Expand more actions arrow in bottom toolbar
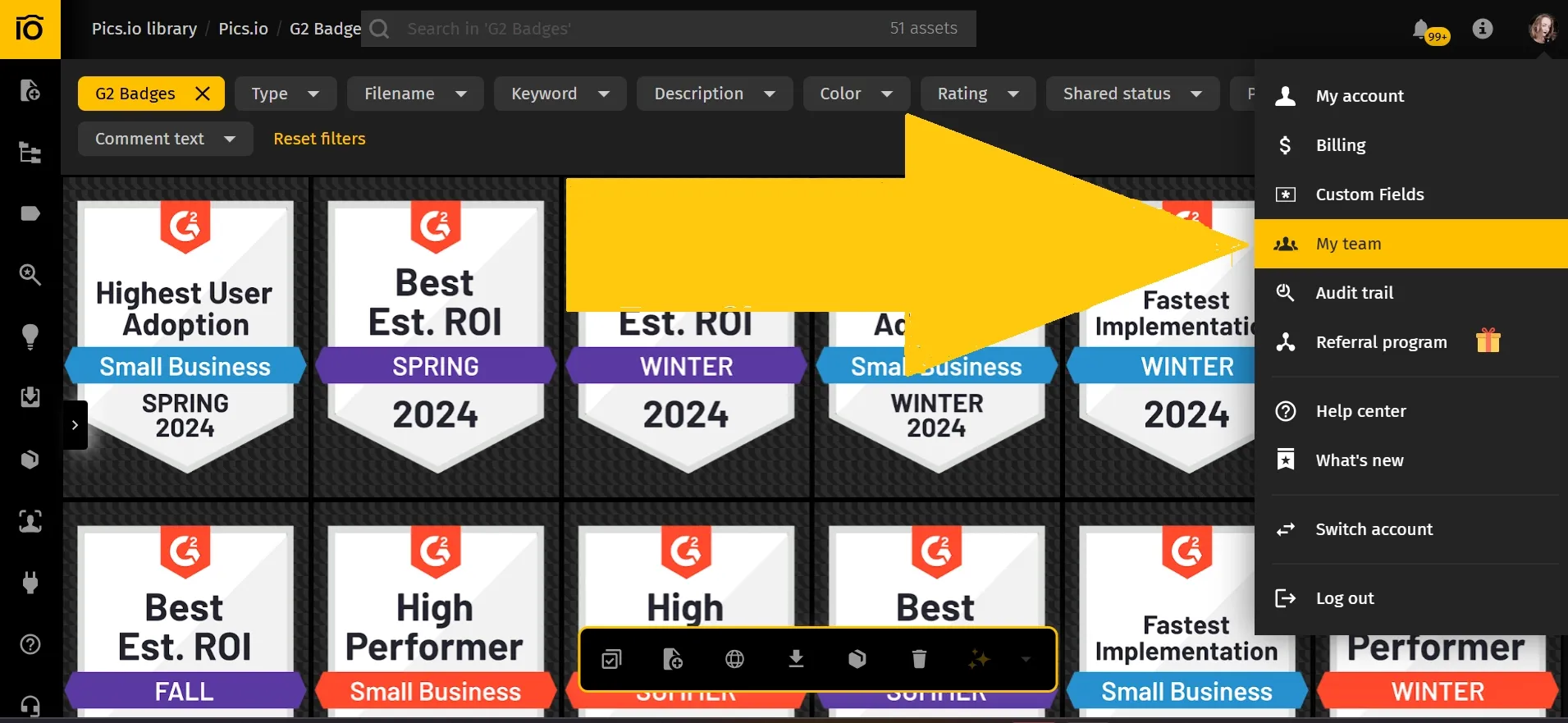 point(1026,659)
